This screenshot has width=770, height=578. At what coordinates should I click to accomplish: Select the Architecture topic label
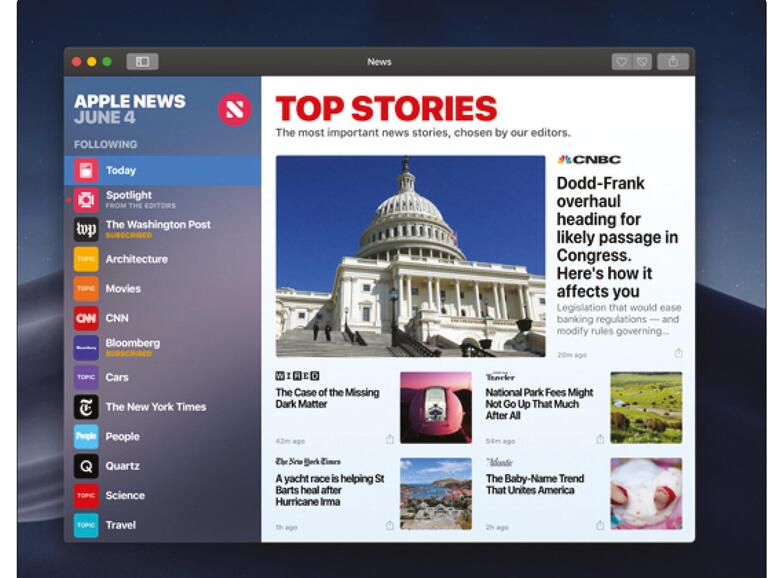click(x=137, y=259)
